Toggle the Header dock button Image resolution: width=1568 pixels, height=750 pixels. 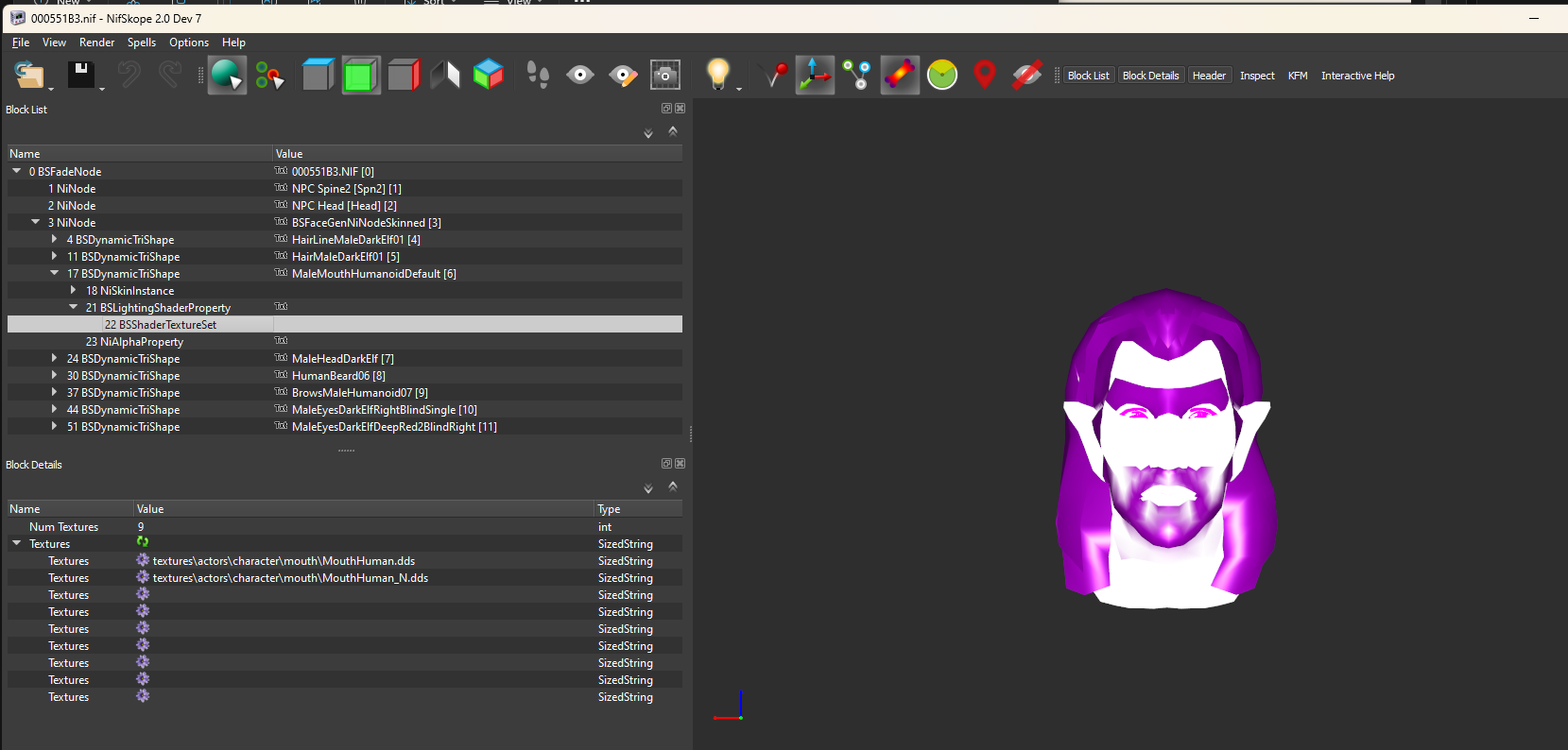(x=1209, y=76)
